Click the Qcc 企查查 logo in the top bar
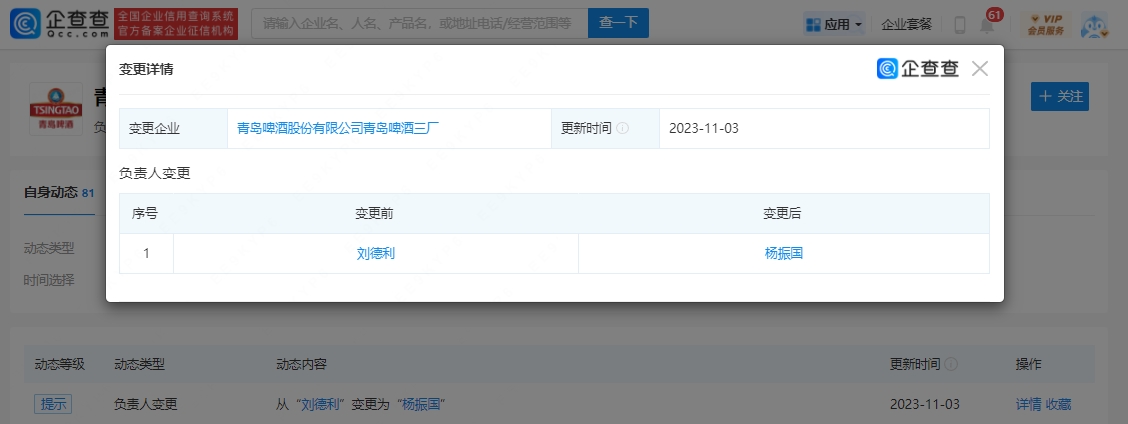Viewport: 1128px width, 424px height. [59, 24]
